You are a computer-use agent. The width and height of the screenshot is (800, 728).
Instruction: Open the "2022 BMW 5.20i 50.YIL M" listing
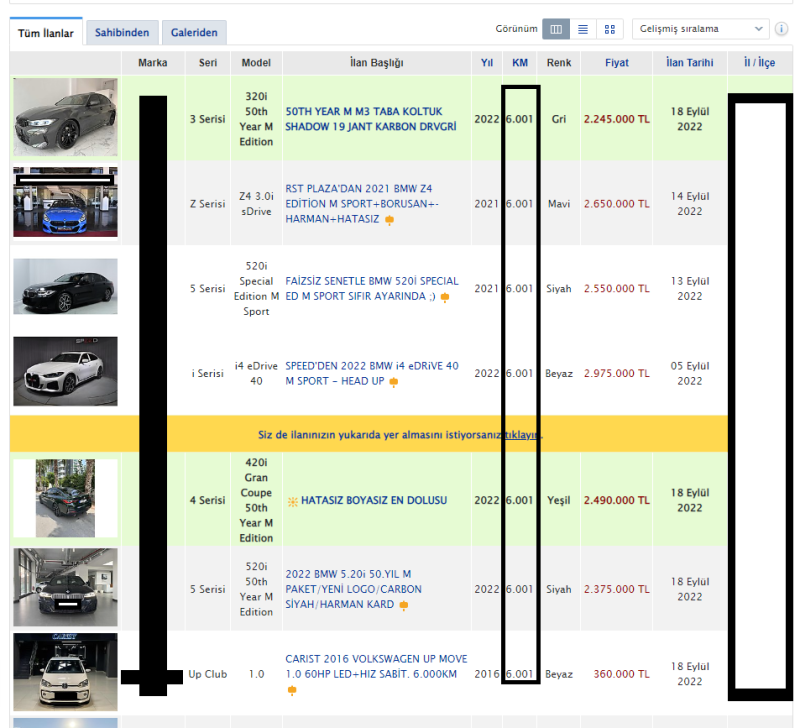(354, 589)
